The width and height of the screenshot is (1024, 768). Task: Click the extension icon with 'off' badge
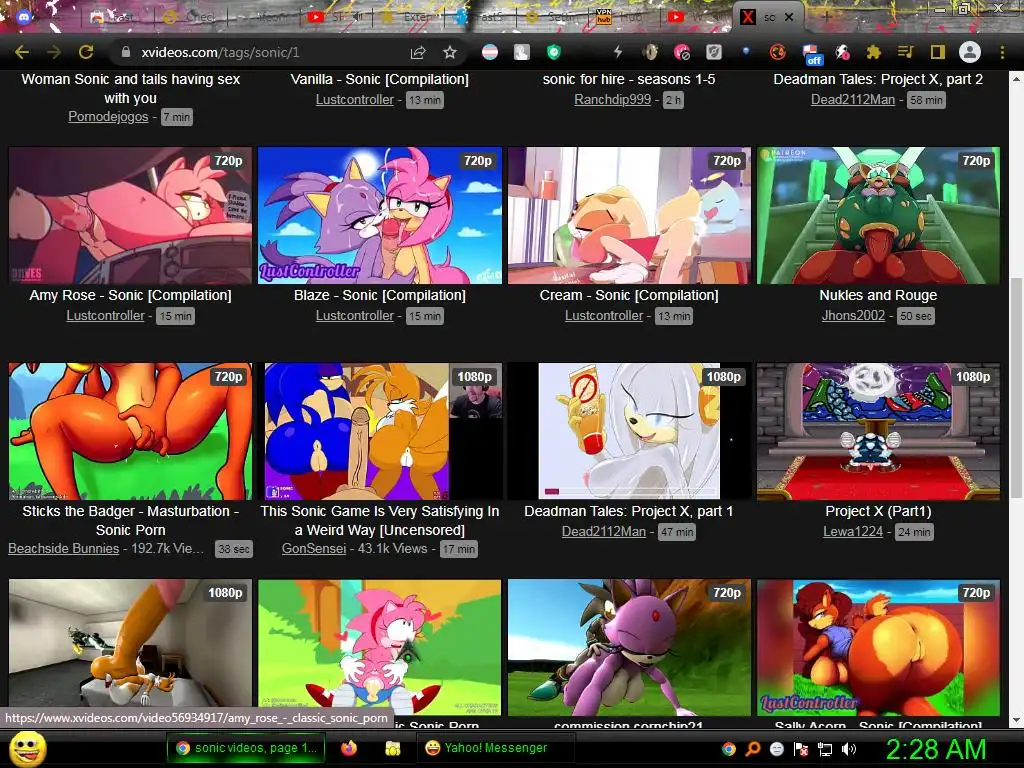[811, 54]
